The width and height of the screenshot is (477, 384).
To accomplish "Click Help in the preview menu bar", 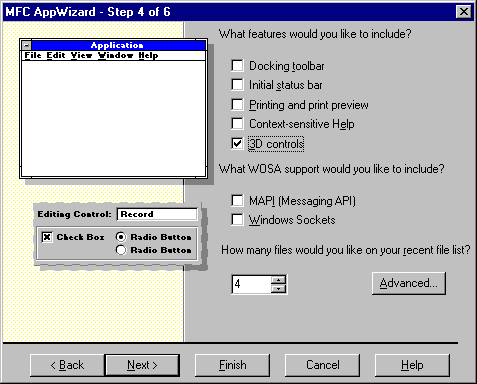I will tap(148, 55).
